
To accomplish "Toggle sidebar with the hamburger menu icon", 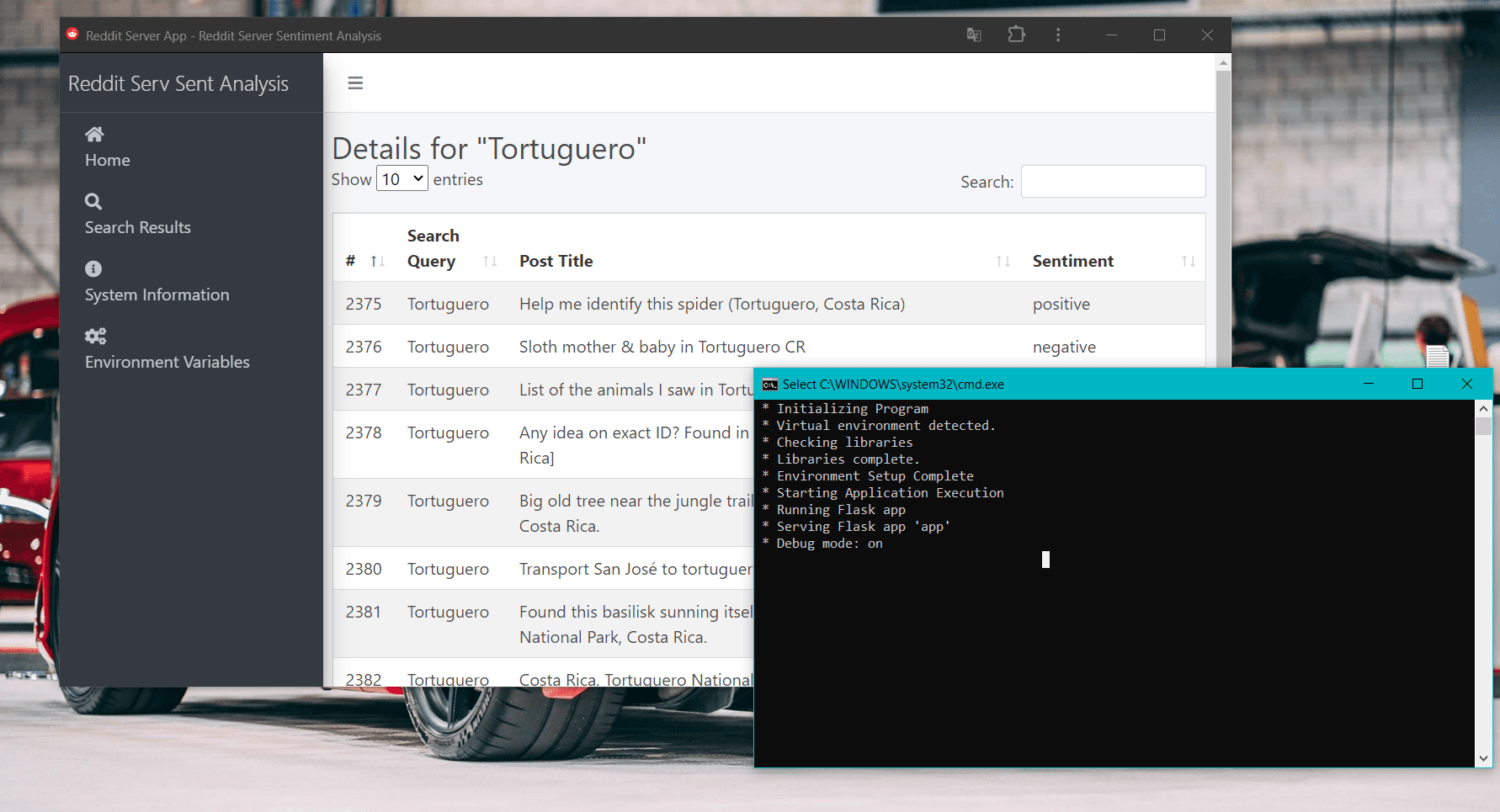I will click(x=355, y=83).
